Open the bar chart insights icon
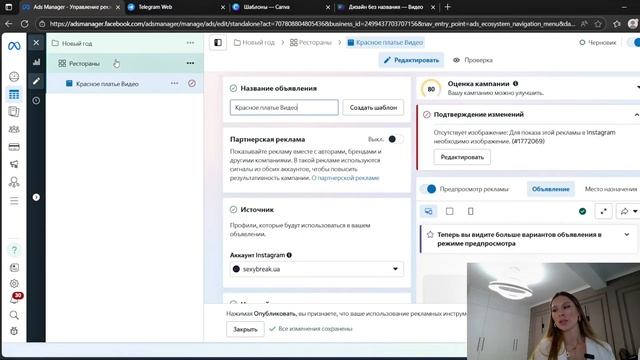The image size is (640, 360). click(36, 62)
